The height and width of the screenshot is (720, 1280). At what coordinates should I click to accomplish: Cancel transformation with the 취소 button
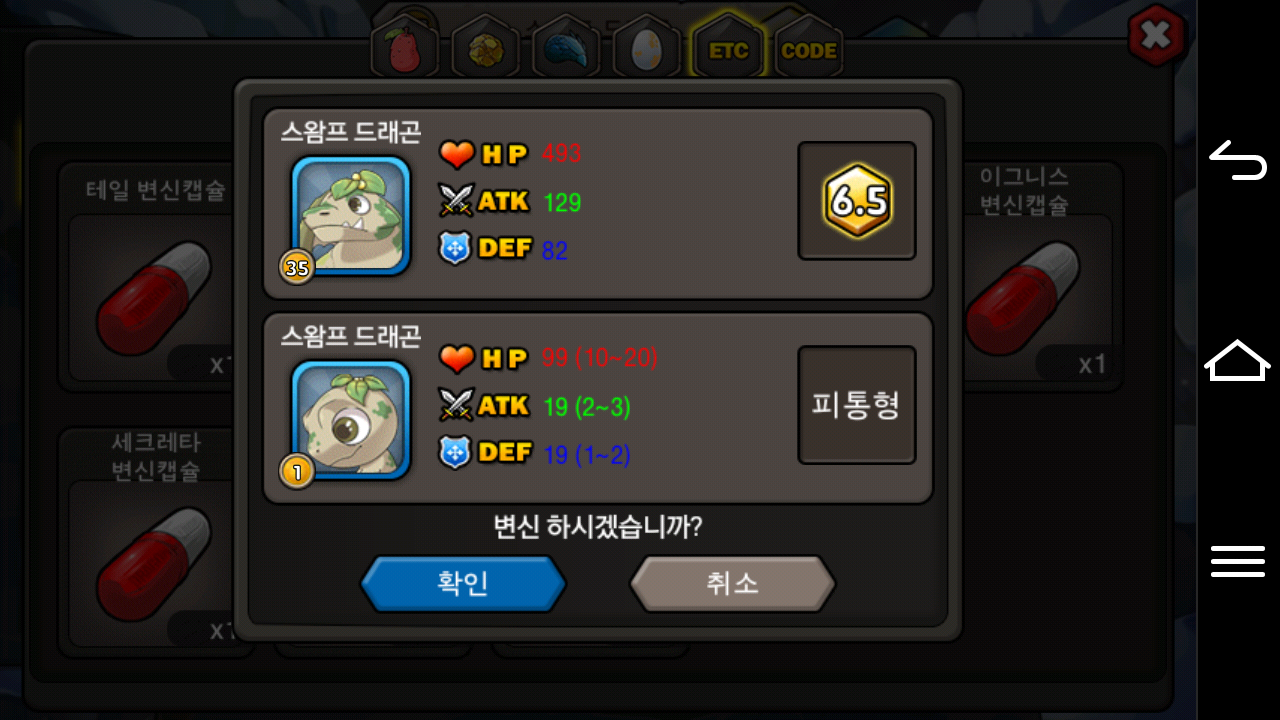[x=732, y=584]
